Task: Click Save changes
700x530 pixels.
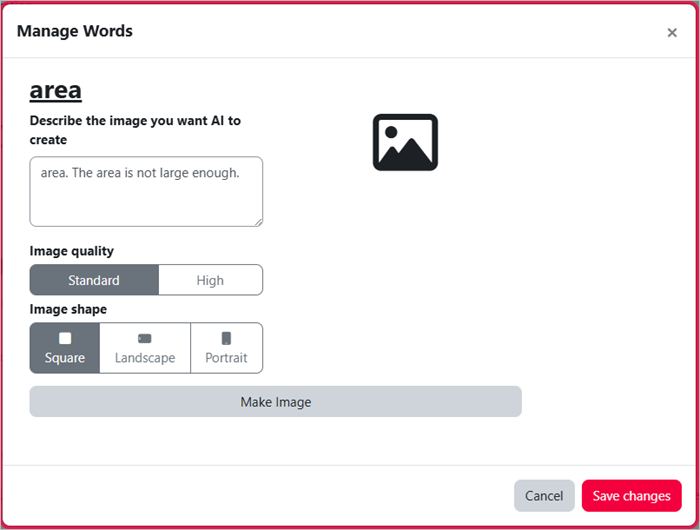Action: (x=631, y=496)
